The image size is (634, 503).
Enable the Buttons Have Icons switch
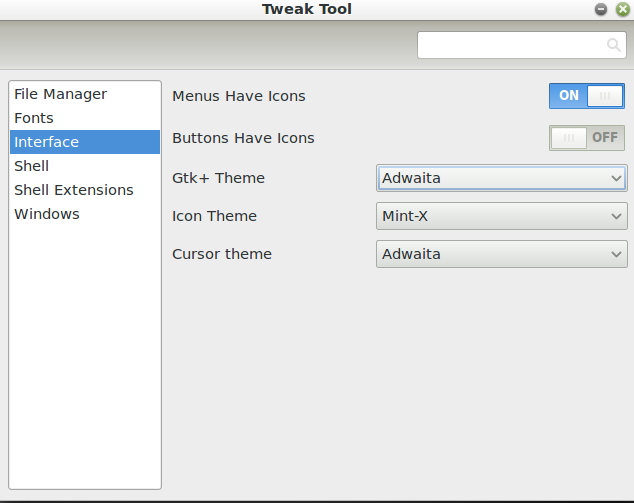click(586, 138)
